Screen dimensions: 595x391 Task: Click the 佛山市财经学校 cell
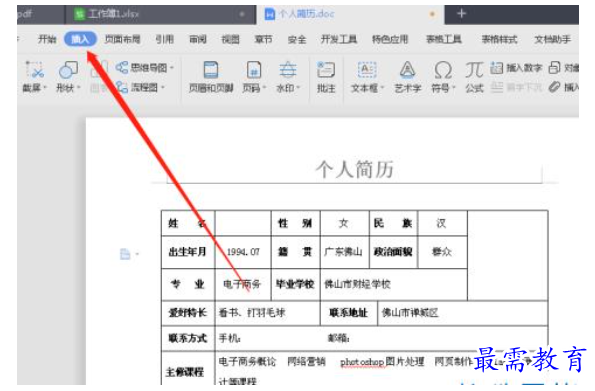tap(394, 284)
